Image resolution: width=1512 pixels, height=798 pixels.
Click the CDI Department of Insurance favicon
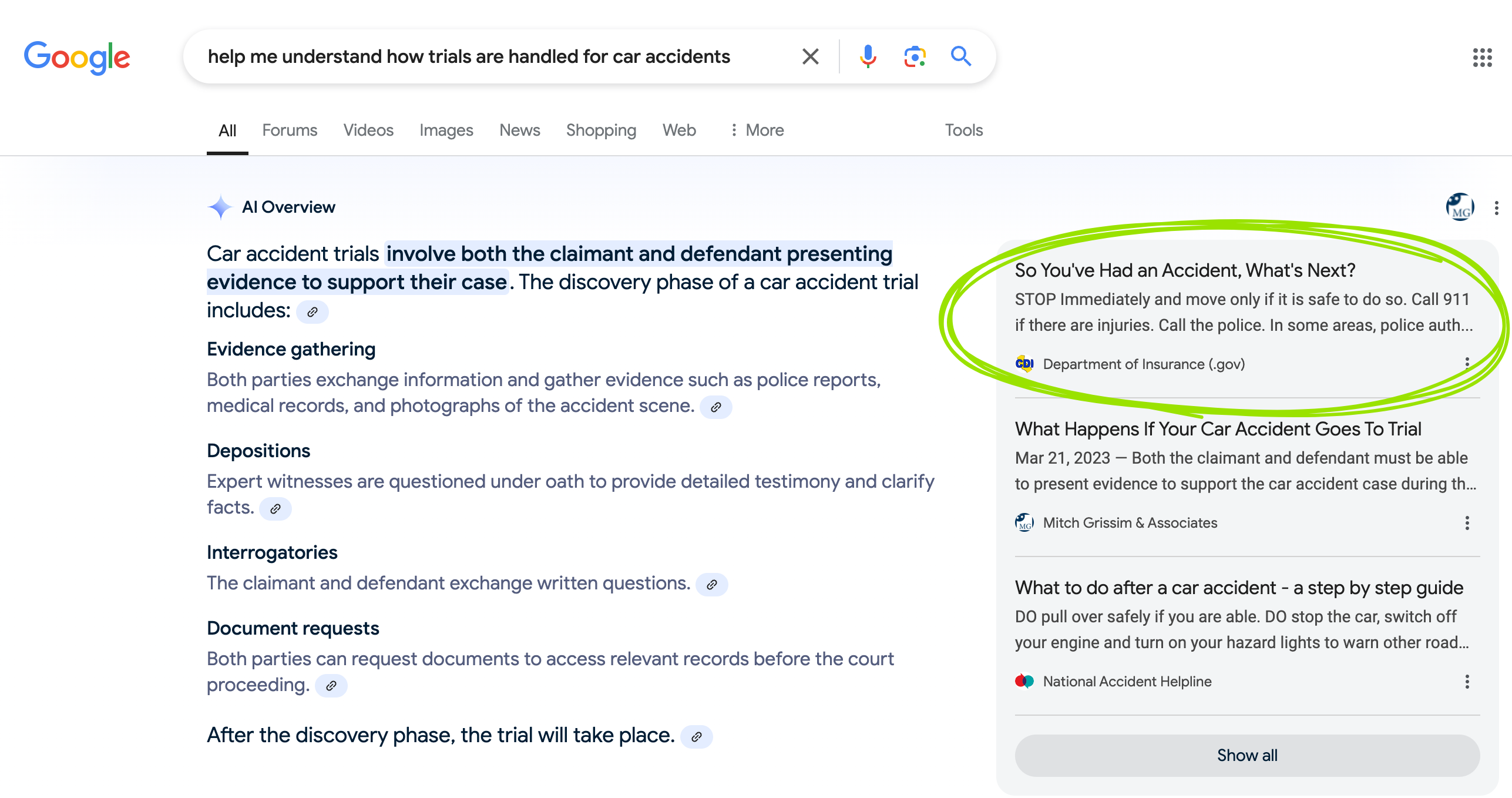(x=1024, y=364)
